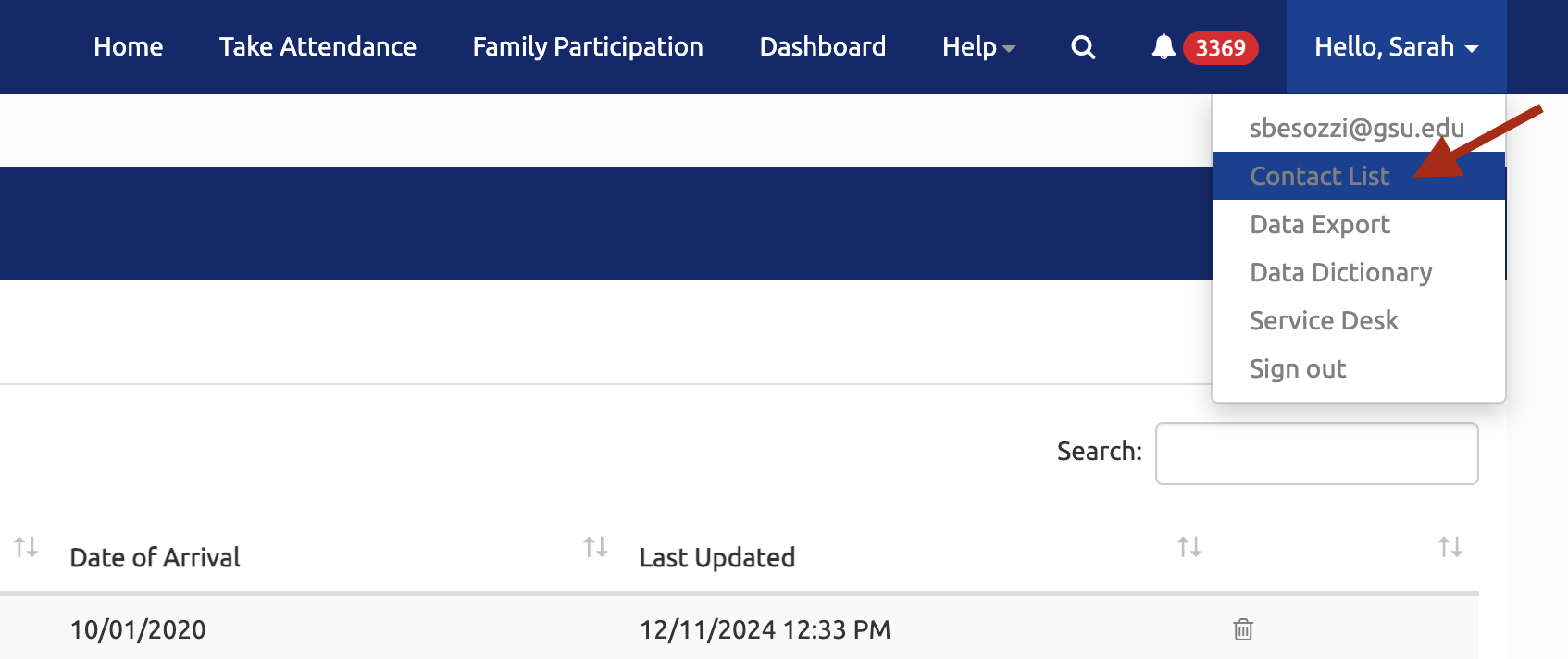Sort by Last Updated column arrows

click(x=1188, y=547)
